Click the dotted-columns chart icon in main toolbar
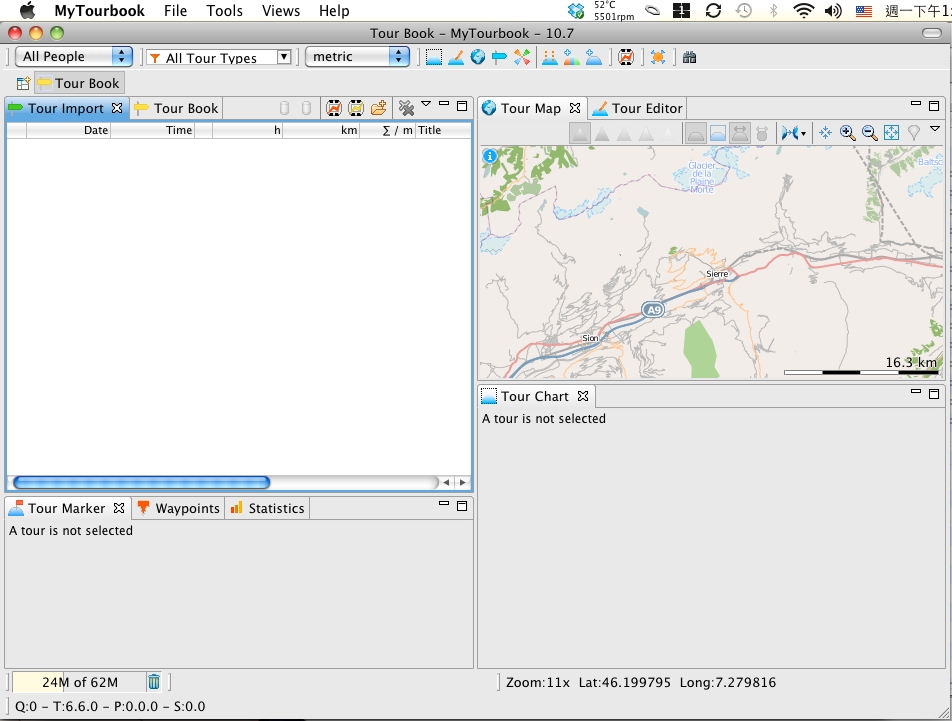 coord(549,57)
